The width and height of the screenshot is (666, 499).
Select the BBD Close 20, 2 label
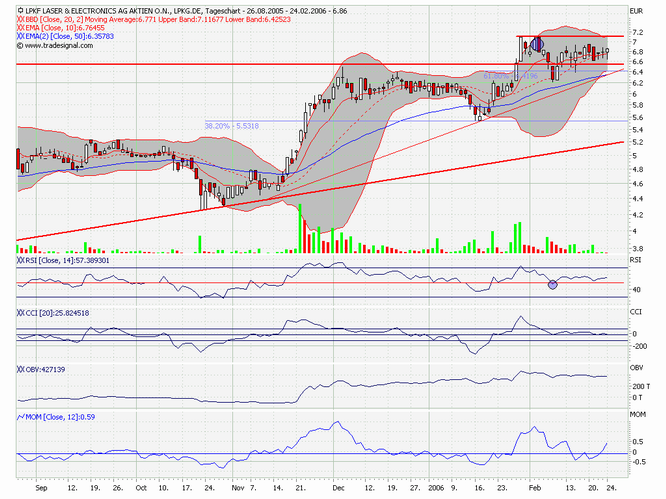[x=54, y=19]
